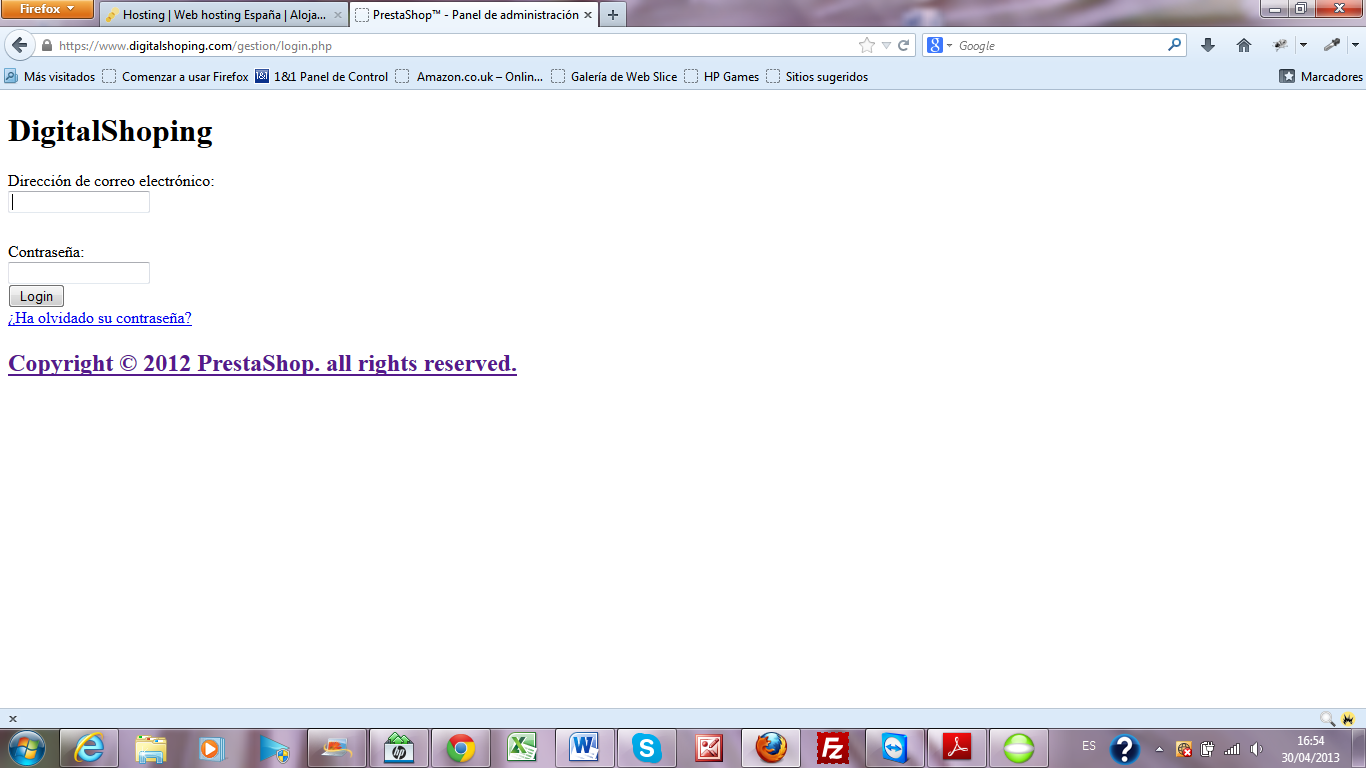1366x768 pixels.
Task: Click the green oval taskbar icon
Action: (x=1019, y=748)
